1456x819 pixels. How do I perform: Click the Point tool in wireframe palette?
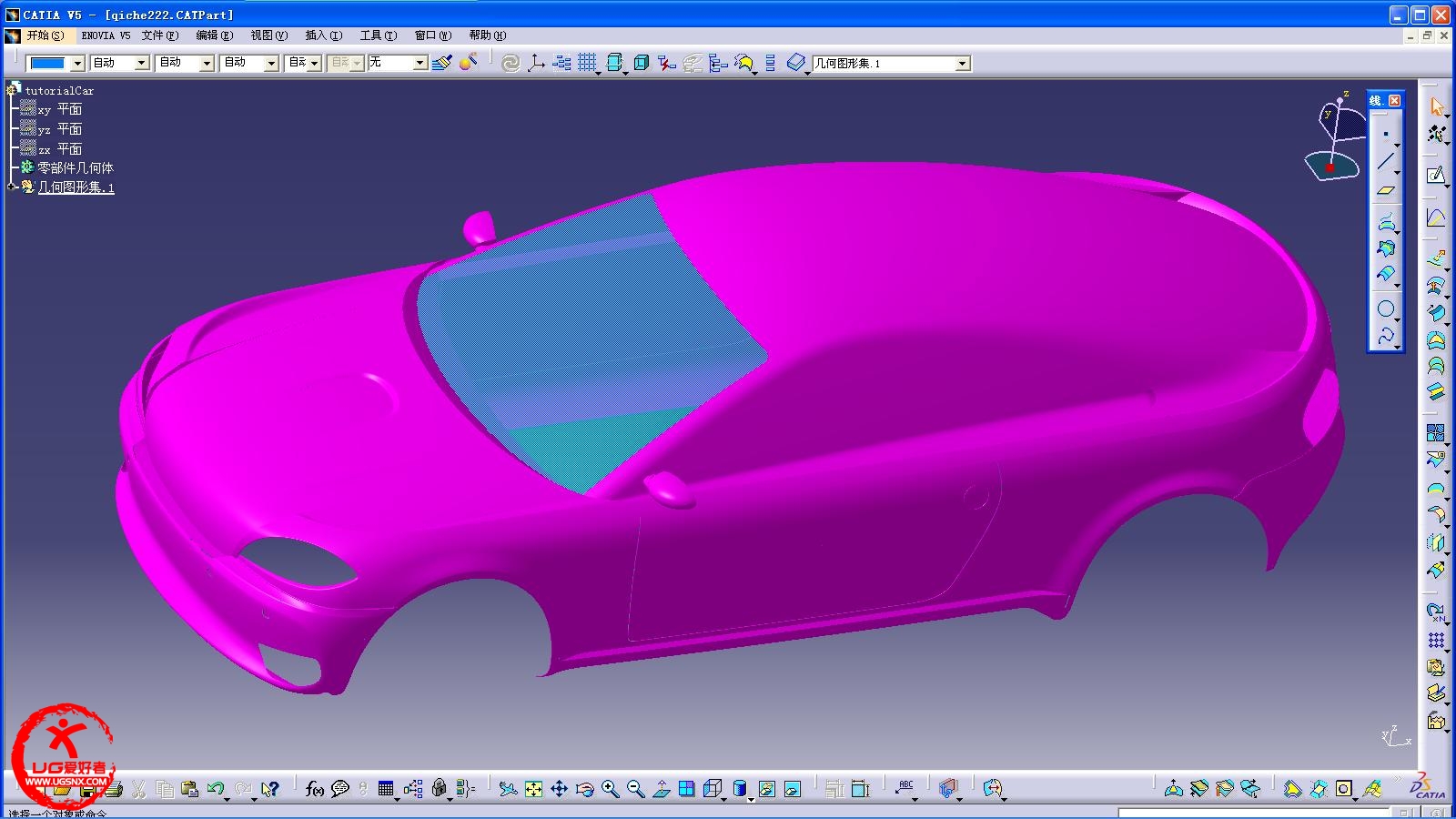(1386, 135)
